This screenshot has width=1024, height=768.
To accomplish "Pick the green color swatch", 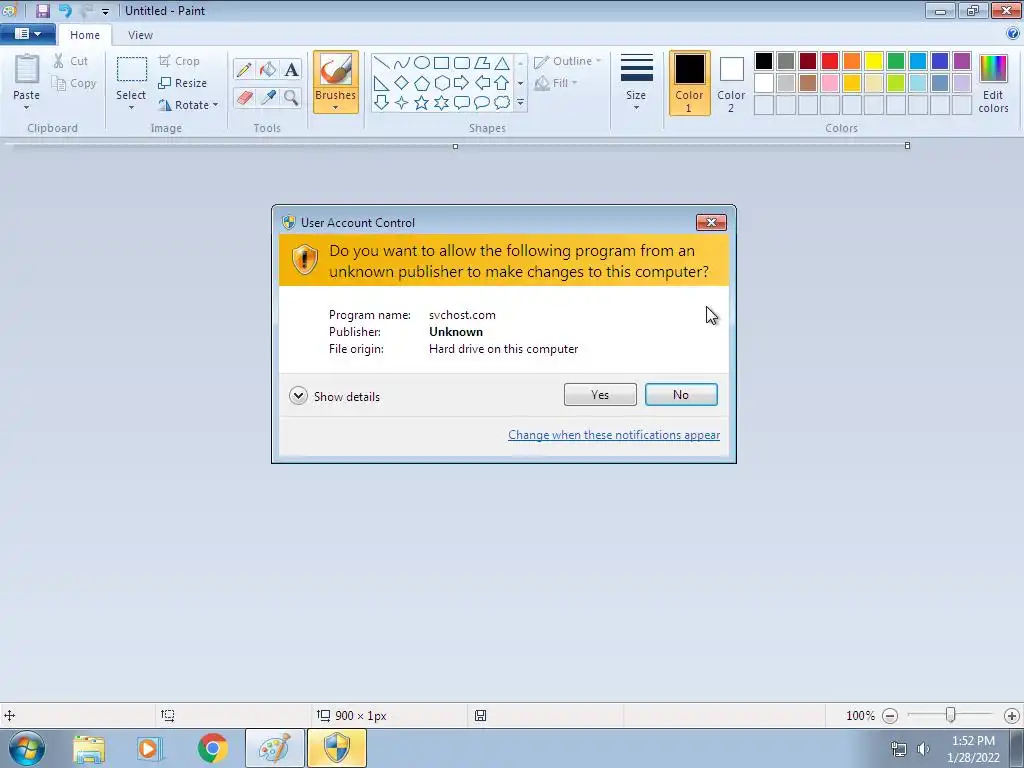I will [896, 61].
